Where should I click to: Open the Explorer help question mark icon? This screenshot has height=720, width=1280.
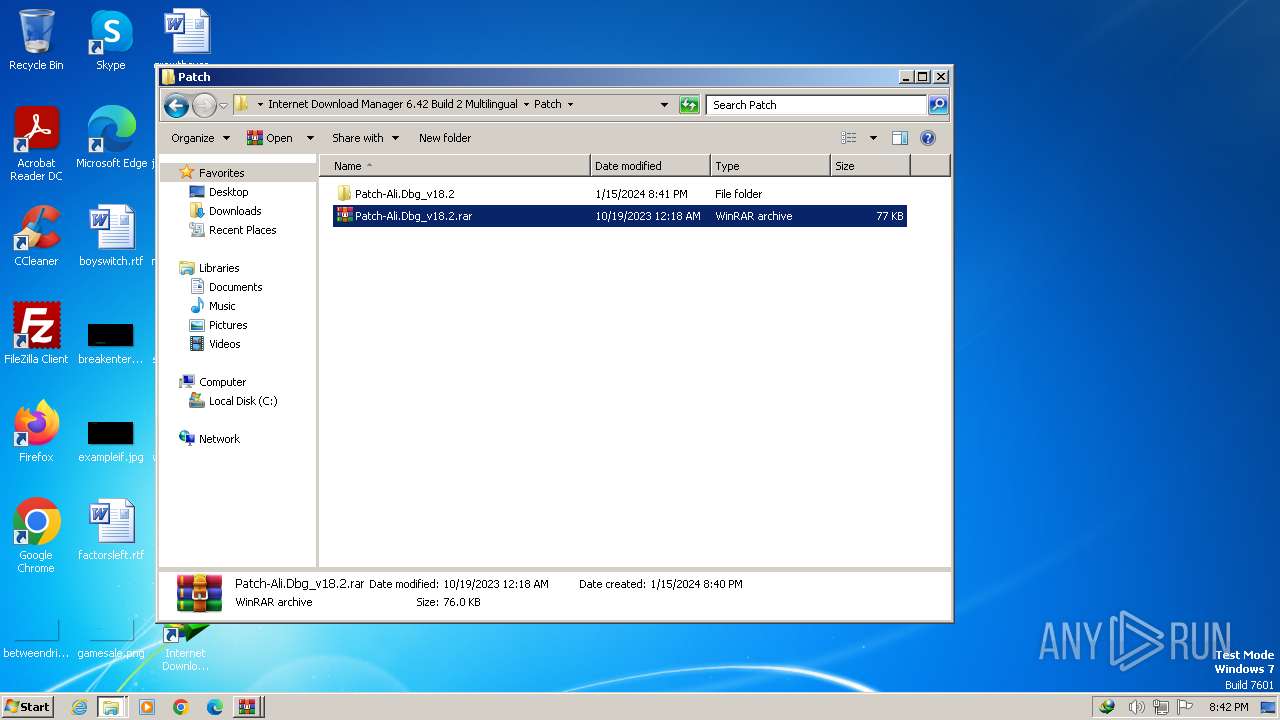(x=927, y=138)
